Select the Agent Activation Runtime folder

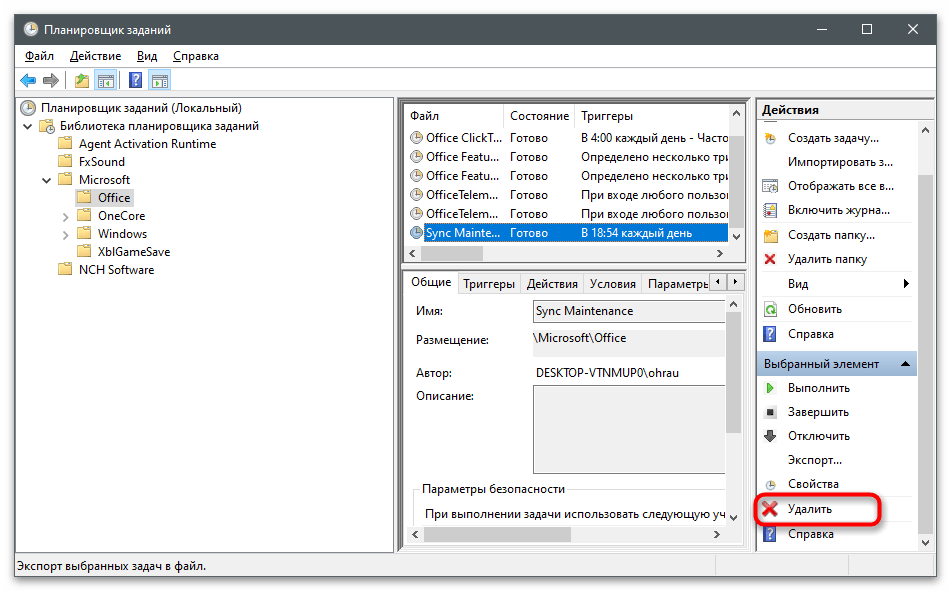tap(147, 144)
